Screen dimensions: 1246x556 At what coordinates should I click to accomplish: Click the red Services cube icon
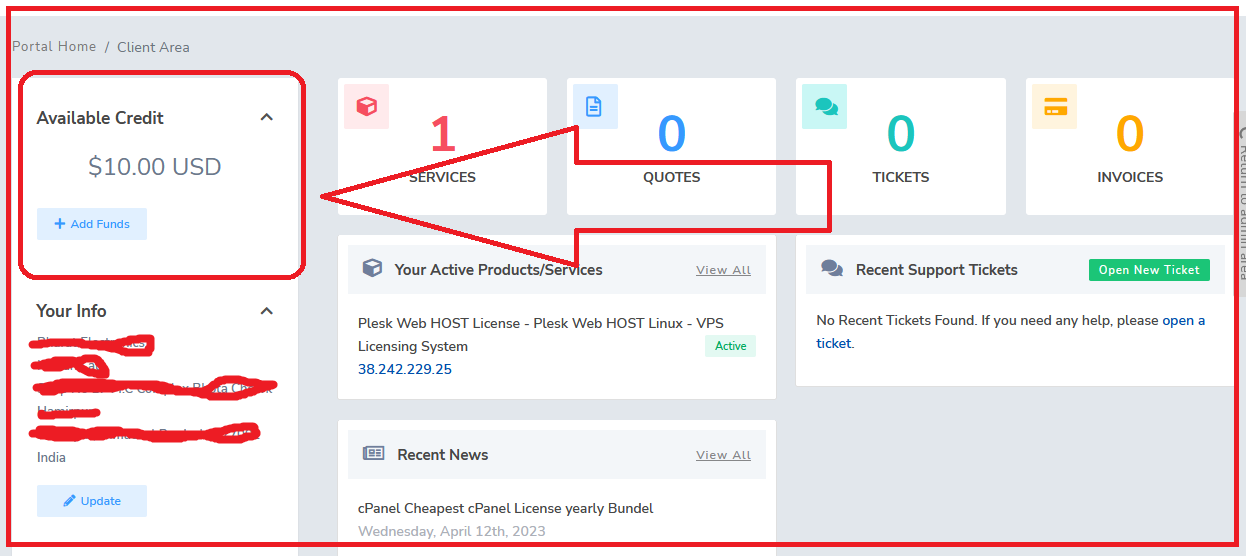(366, 106)
